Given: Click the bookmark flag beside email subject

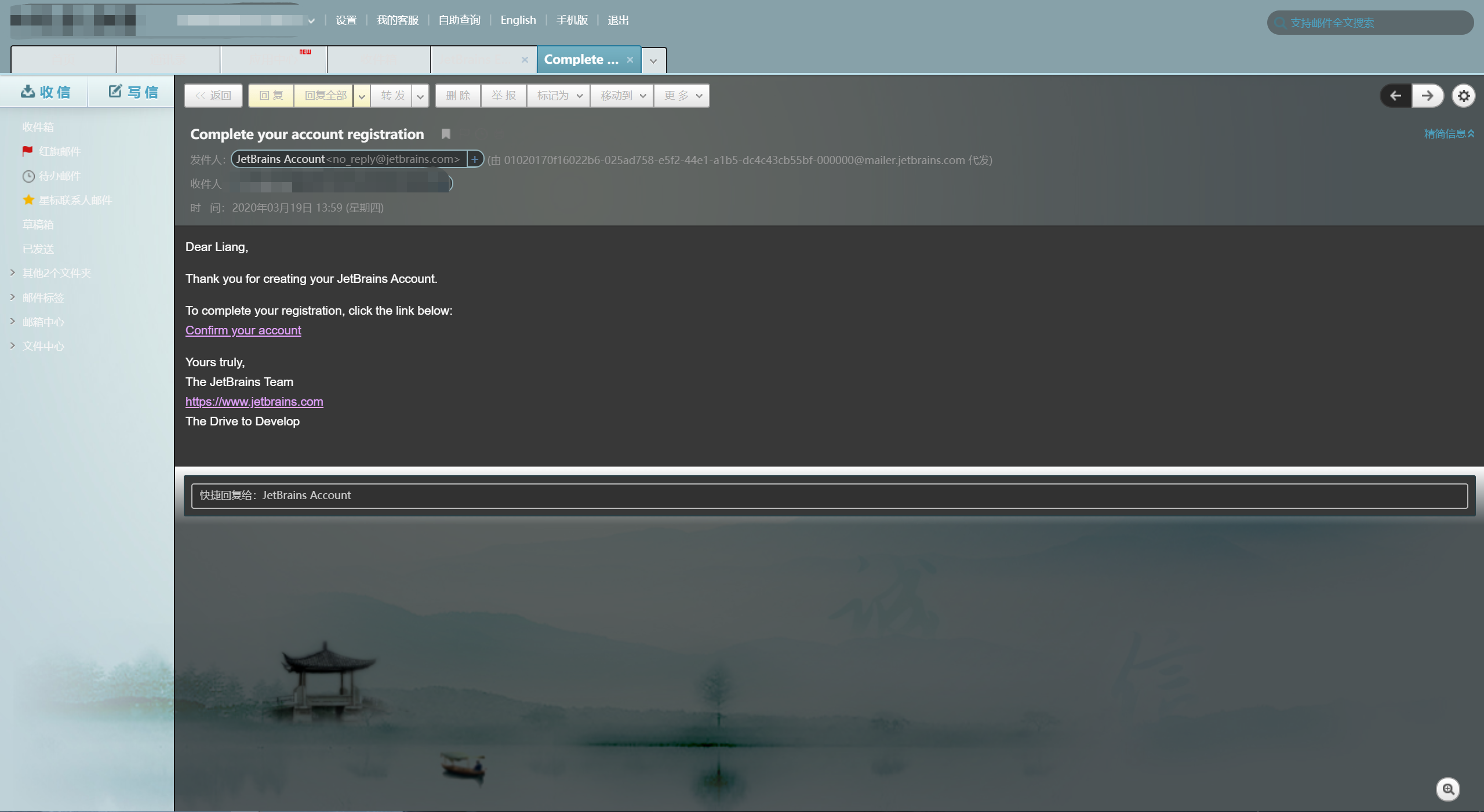Looking at the screenshot, I should coord(446,134).
